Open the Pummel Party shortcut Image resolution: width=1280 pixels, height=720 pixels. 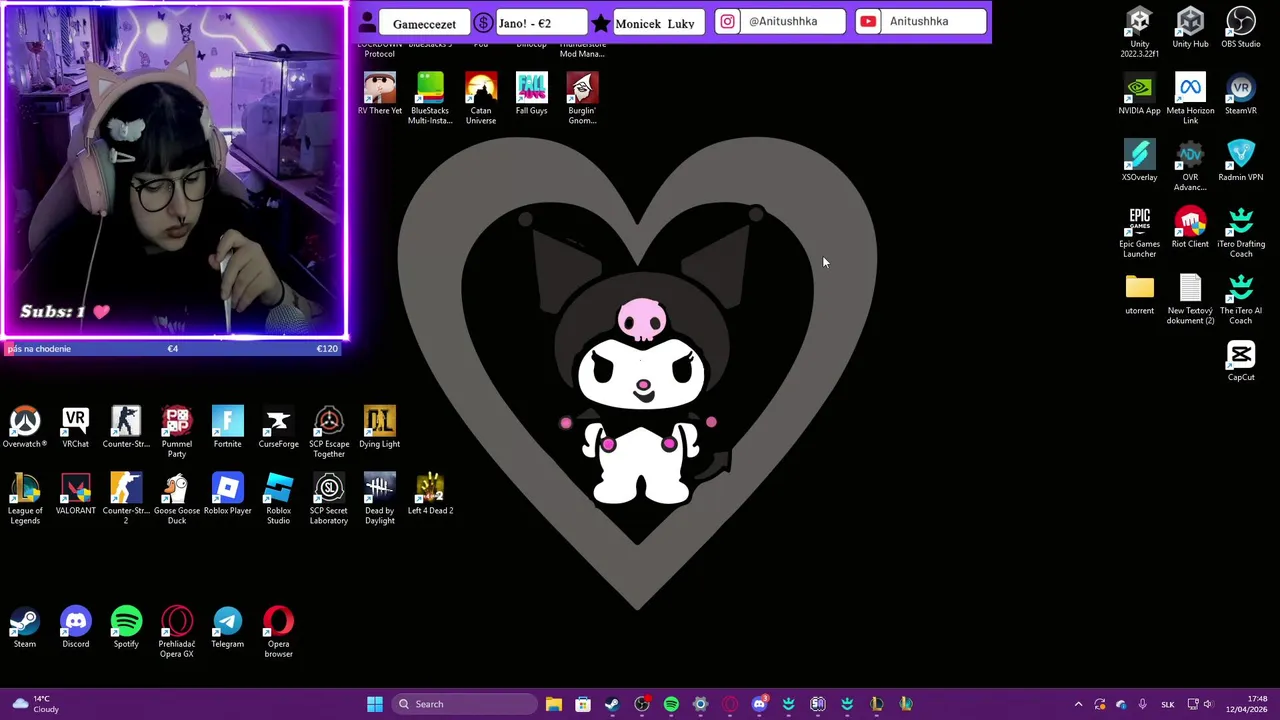(177, 432)
